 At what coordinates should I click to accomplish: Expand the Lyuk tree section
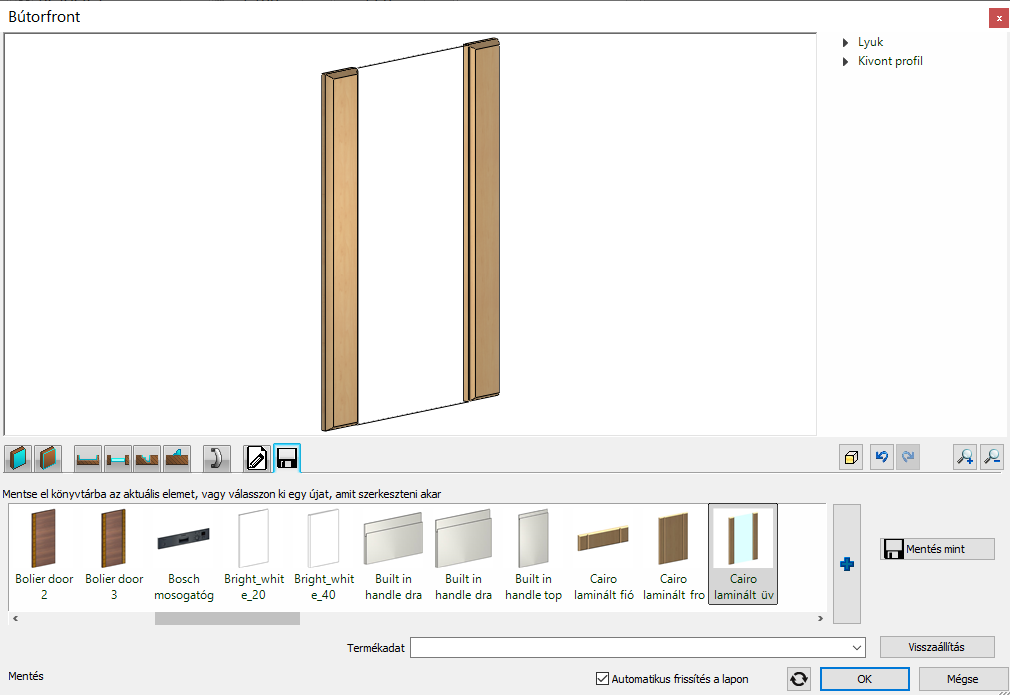coord(847,43)
